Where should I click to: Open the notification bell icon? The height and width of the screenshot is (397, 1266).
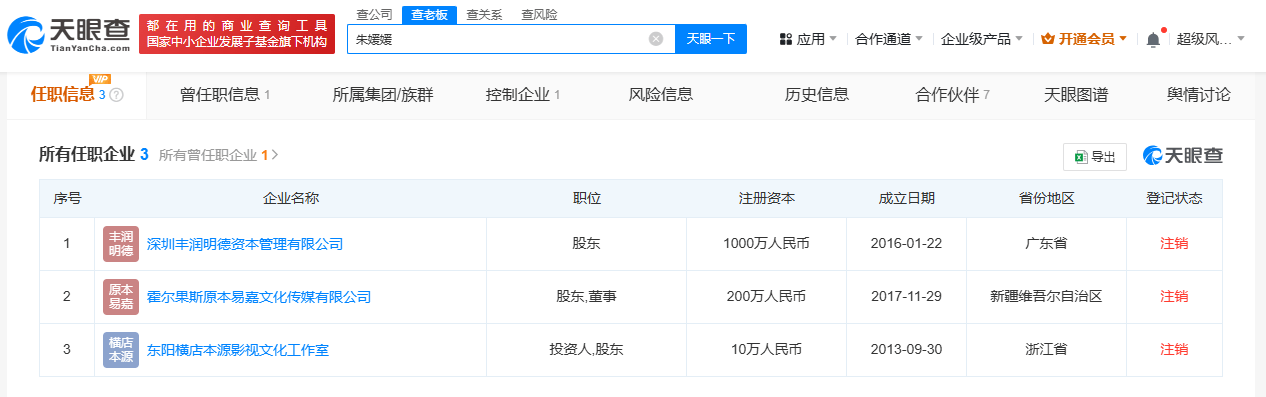tap(1153, 39)
